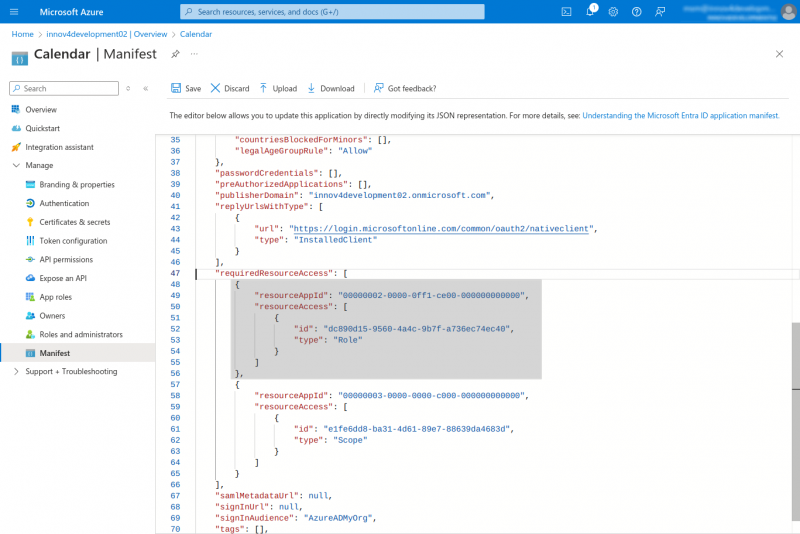Screen dimensions: 800x534
Task: Open portal settings gear
Action: [613, 12]
